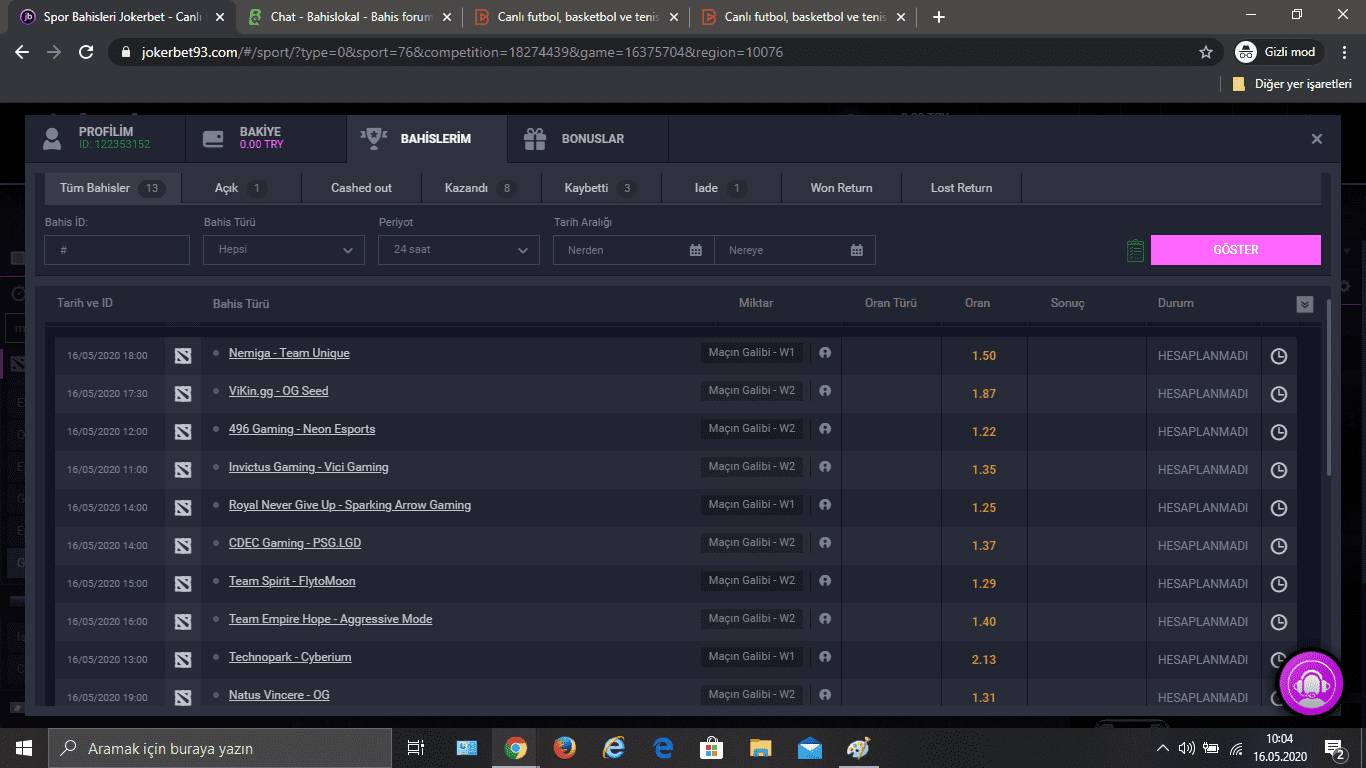Click Dota icon in ViKin.gg row

click(183, 394)
